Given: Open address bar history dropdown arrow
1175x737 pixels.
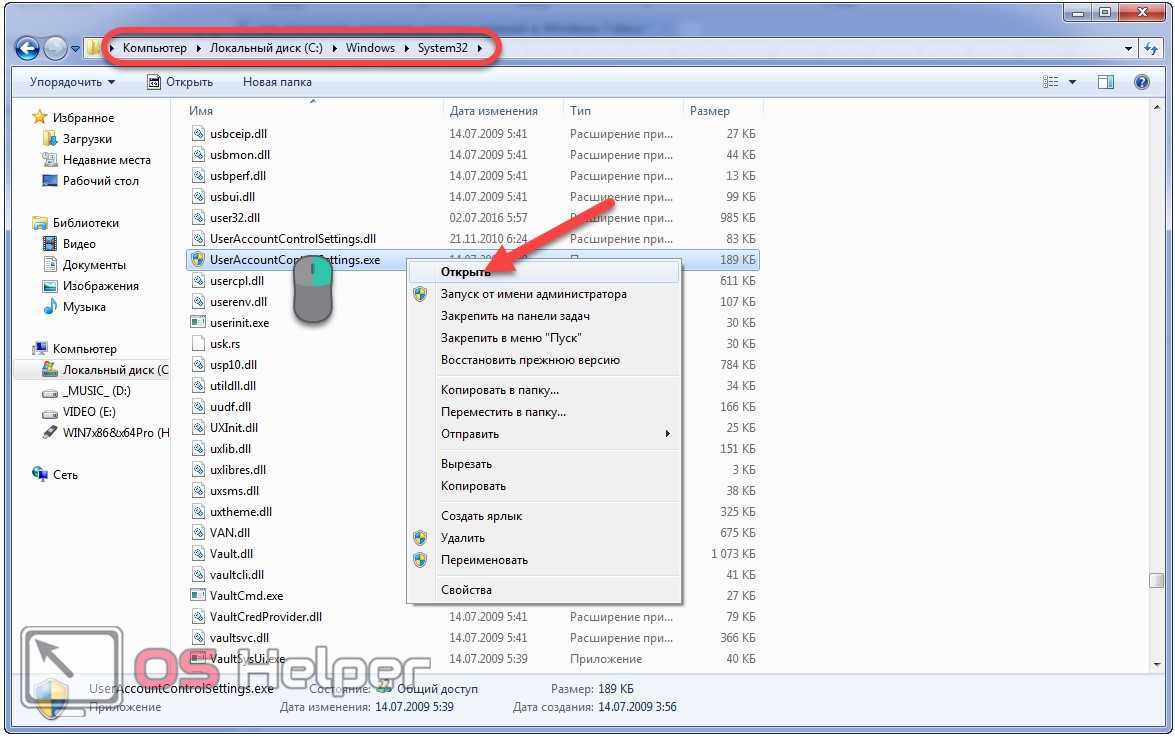Looking at the screenshot, I should point(1128,48).
